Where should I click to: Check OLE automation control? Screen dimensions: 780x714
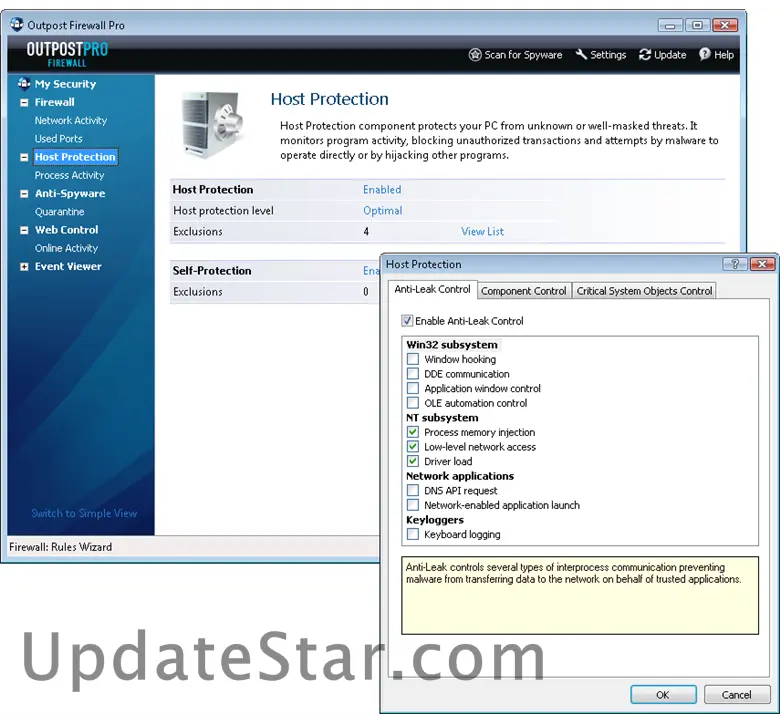(413, 403)
